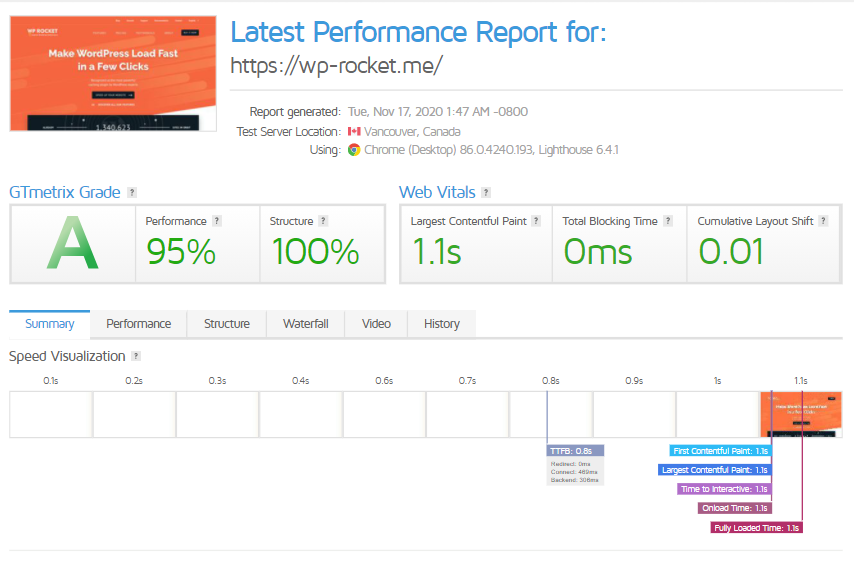This screenshot has width=854, height=563.
Task: Click the 0.8s timeline tick label
Action: click(551, 381)
